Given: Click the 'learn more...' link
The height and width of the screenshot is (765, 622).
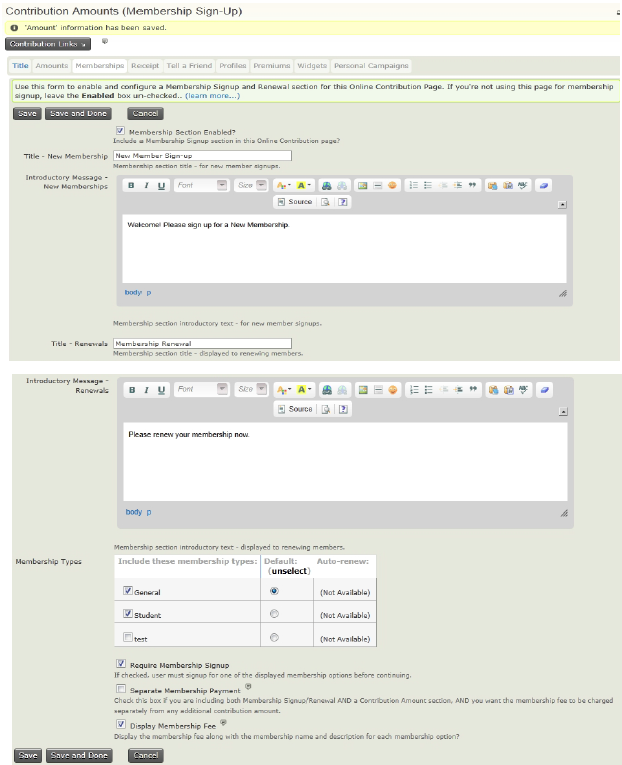Looking at the screenshot, I should [211, 96].
